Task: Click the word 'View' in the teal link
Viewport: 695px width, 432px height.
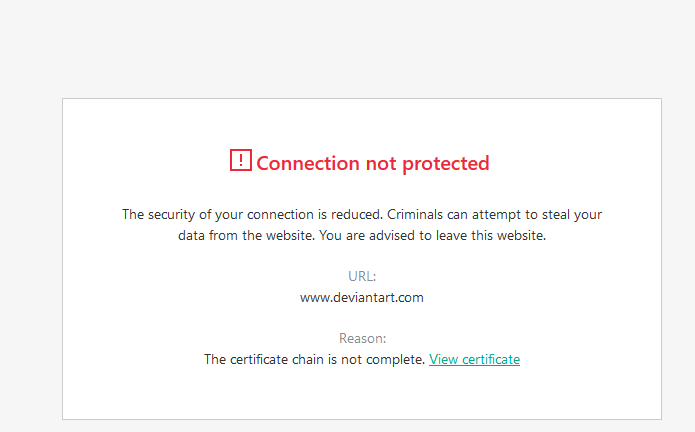Action: point(443,359)
